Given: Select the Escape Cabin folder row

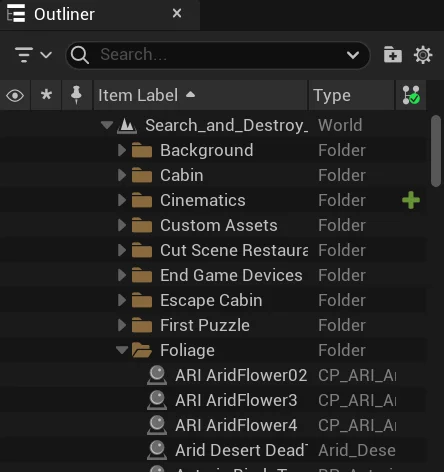Looking at the screenshot, I should click(x=213, y=300).
